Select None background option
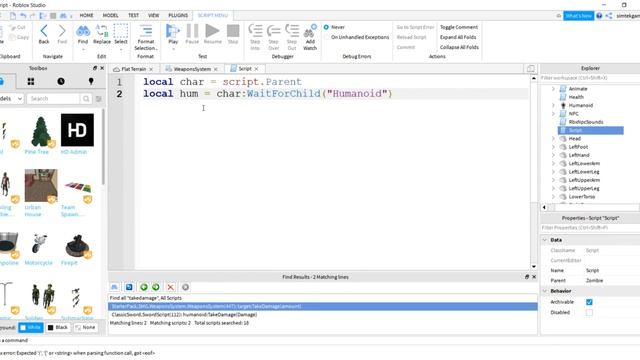 tap(85, 327)
